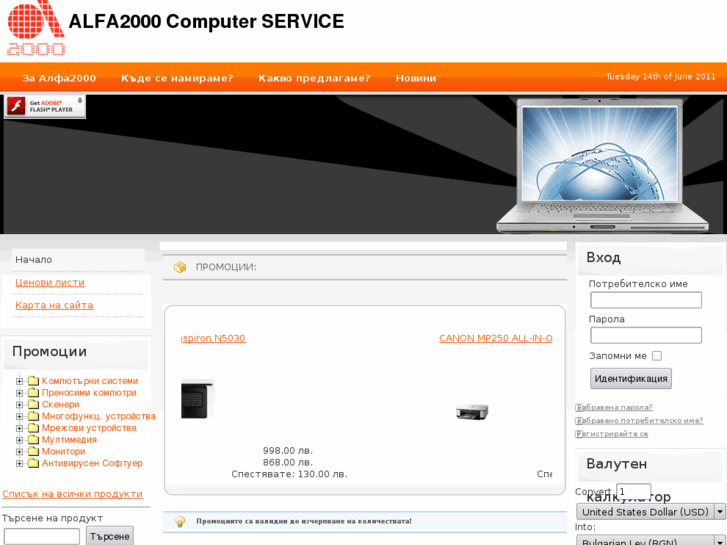Image resolution: width=727 pixels, height=545 pixels.
Task: Click the Забравена парола? link
Action: point(613,407)
